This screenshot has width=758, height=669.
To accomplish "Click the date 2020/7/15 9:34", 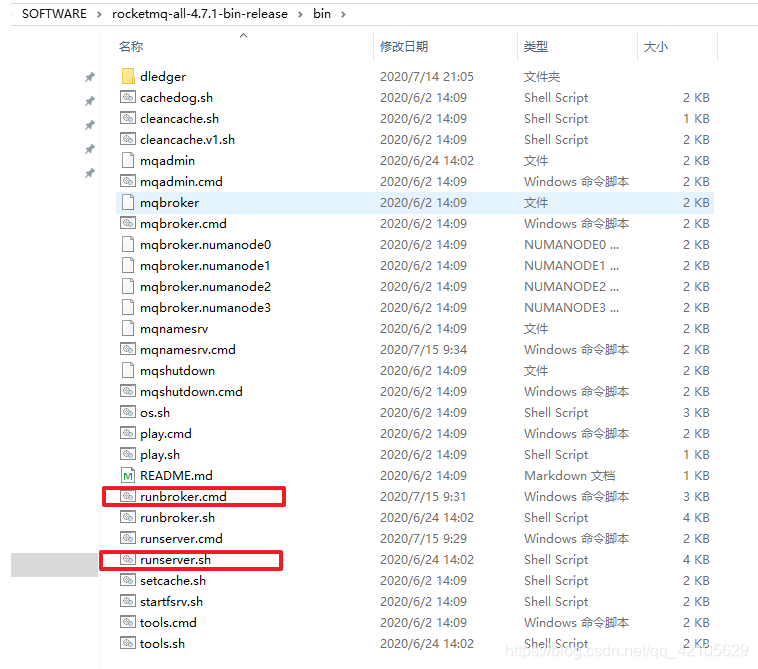I will coord(423,349).
